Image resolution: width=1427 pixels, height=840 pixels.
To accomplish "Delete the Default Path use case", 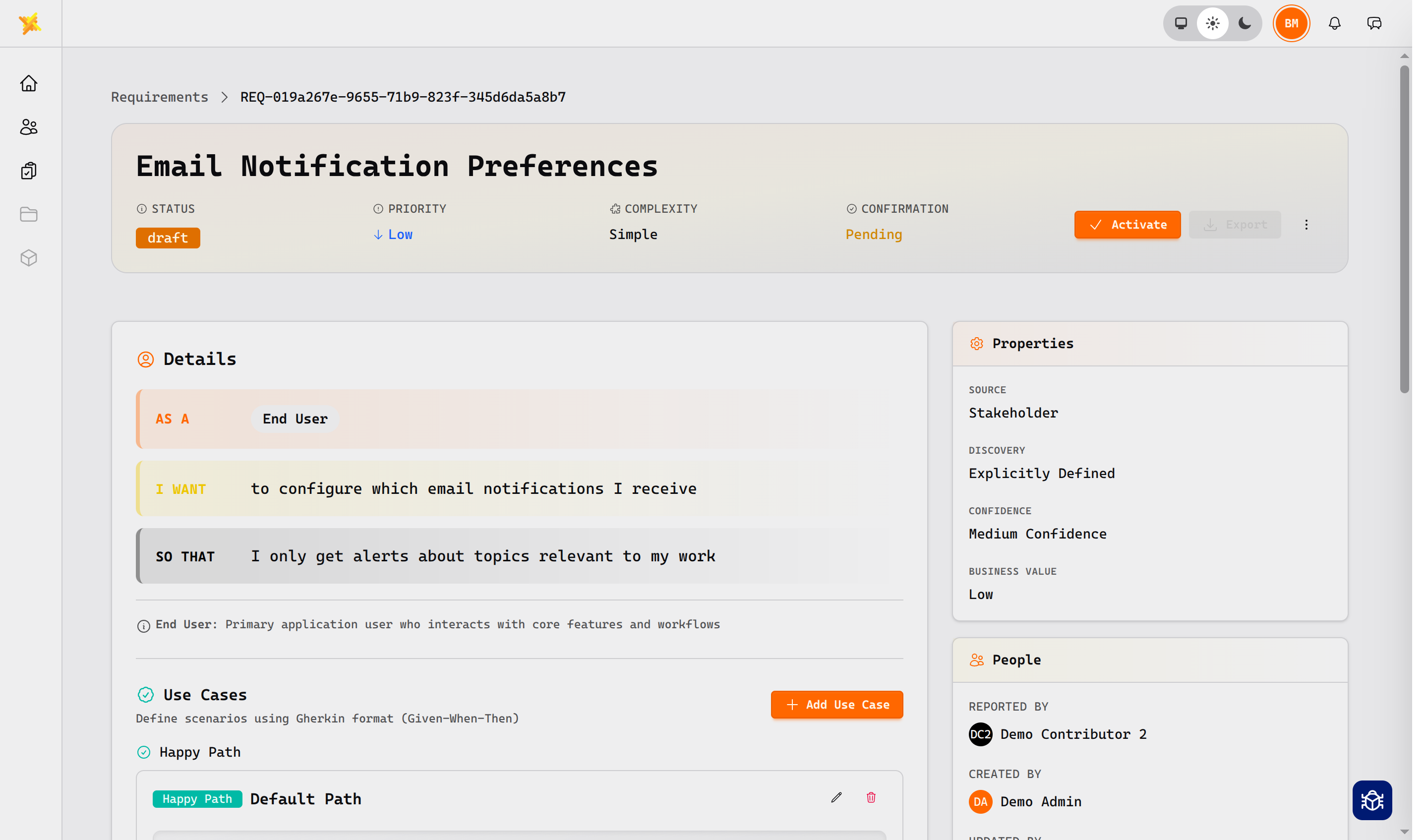I will tap(871, 797).
